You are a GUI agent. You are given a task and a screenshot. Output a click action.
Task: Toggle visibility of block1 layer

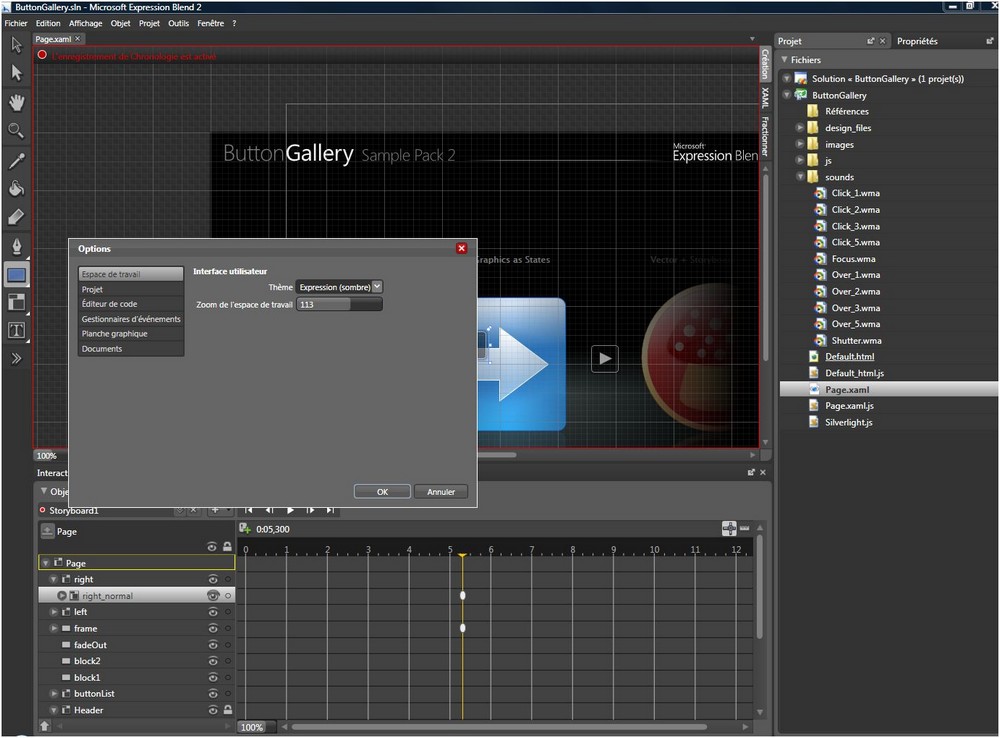[x=213, y=677]
